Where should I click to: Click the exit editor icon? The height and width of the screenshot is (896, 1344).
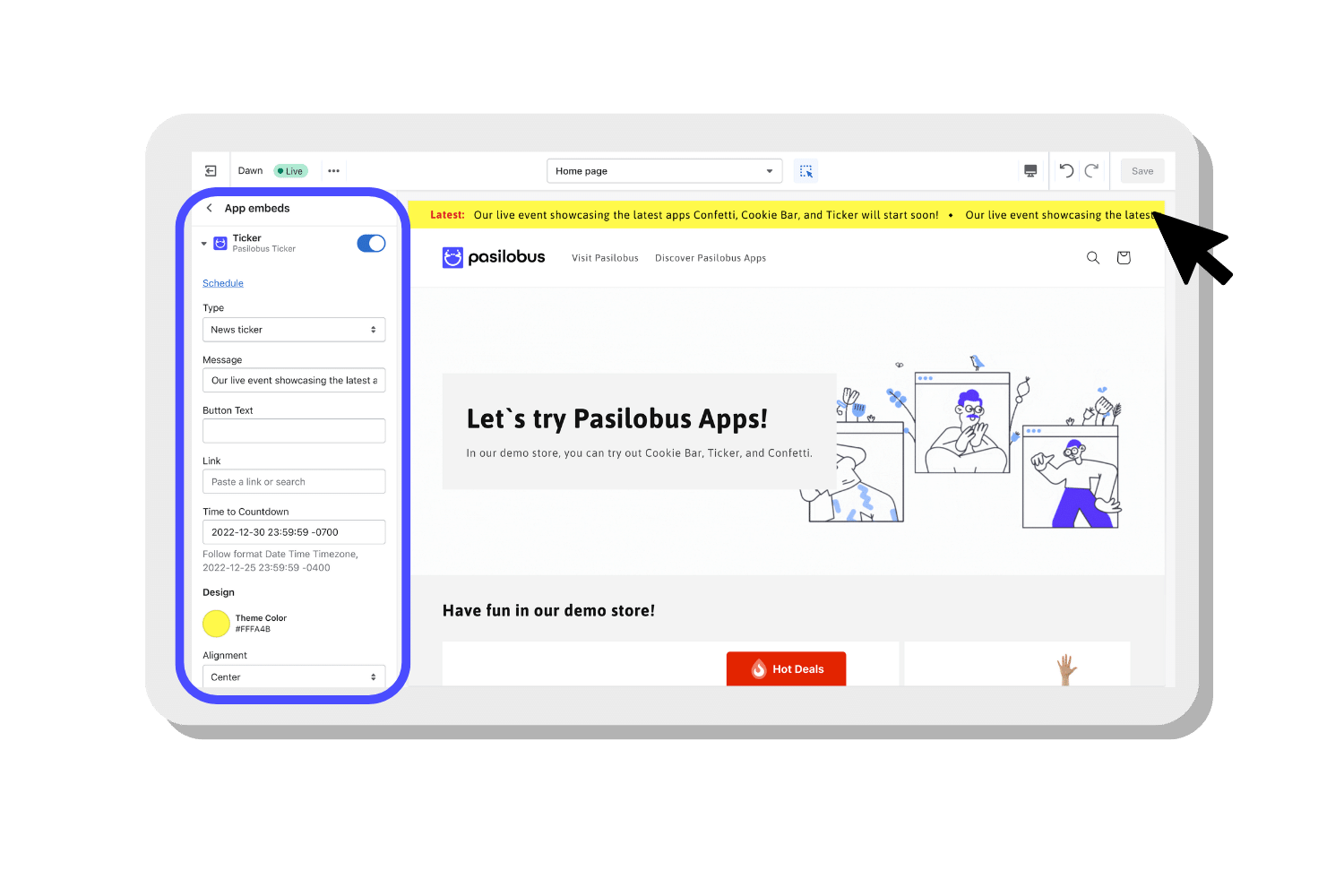coord(211,171)
